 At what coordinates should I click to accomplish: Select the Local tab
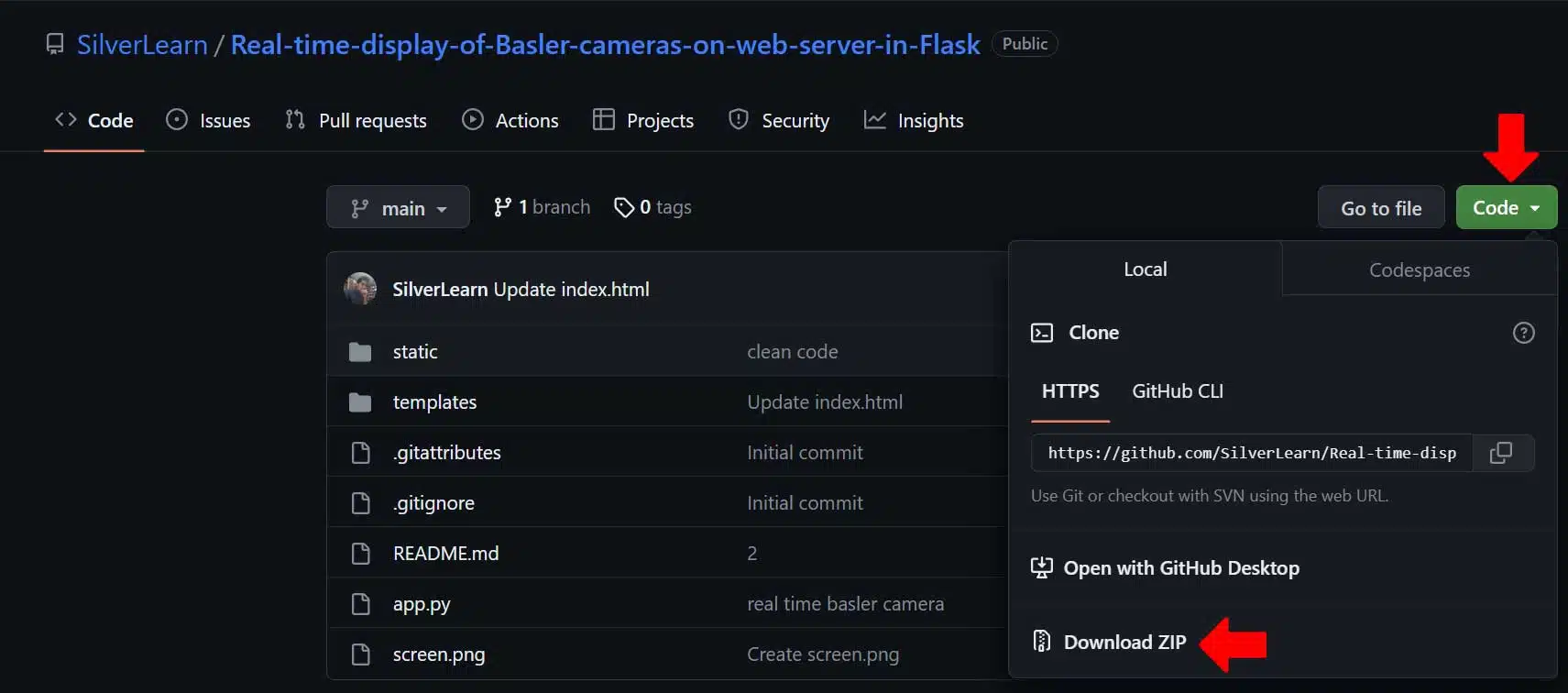[x=1145, y=269]
